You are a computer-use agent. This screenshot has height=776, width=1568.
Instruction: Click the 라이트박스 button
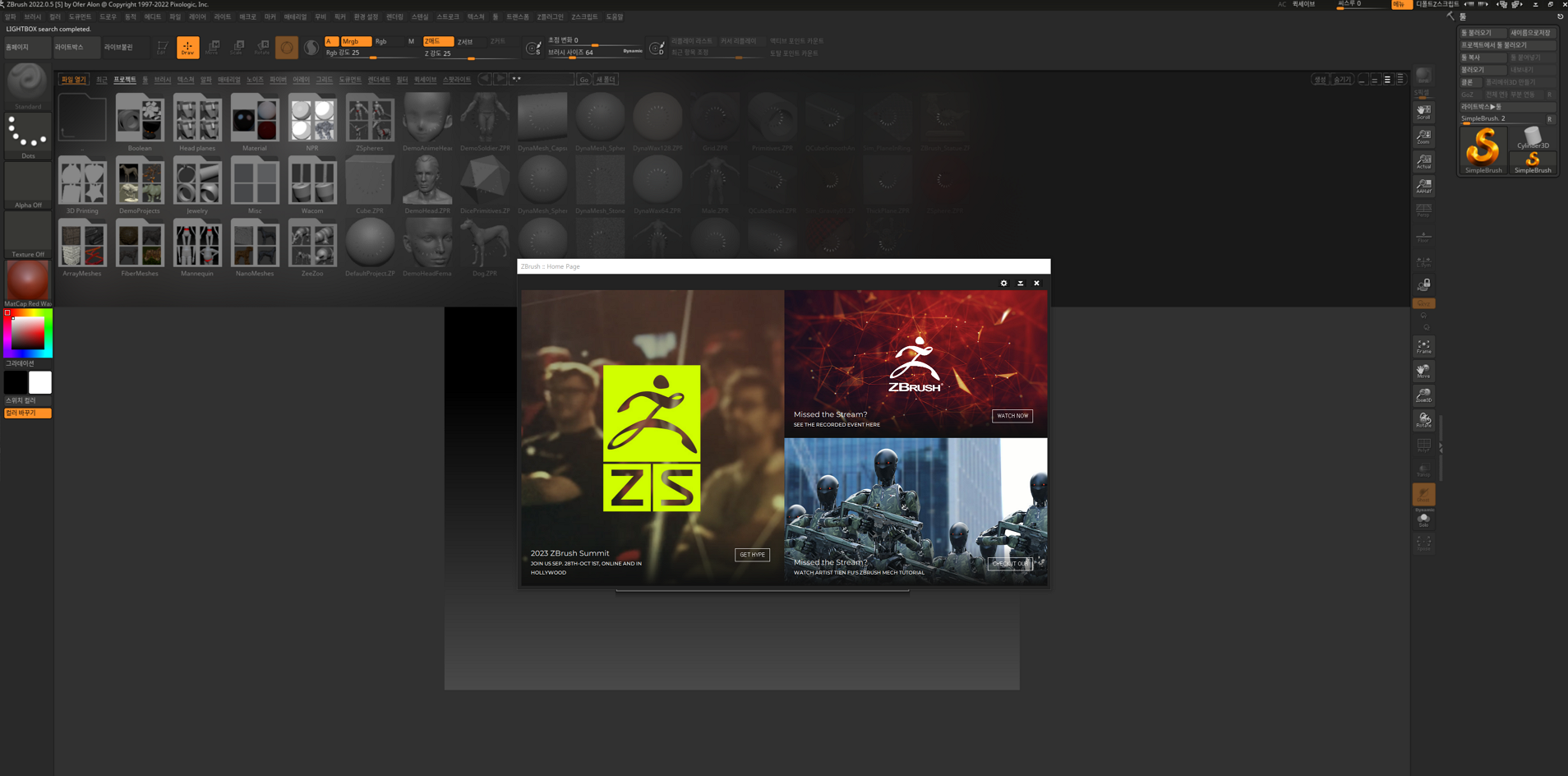pos(77,48)
